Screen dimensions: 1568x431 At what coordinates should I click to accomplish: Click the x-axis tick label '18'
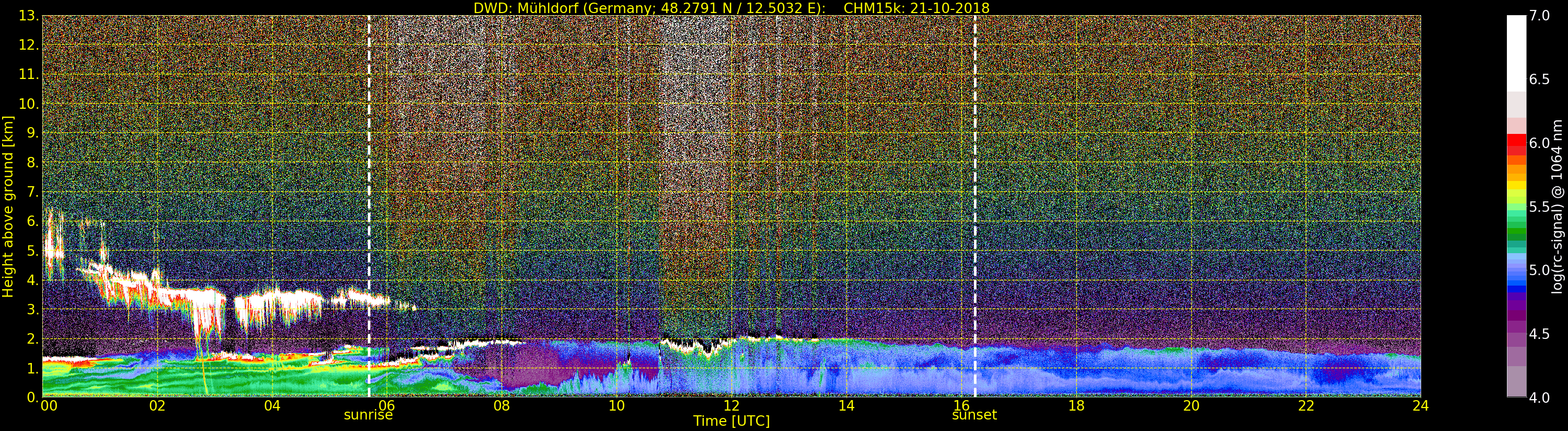point(1076,406)
